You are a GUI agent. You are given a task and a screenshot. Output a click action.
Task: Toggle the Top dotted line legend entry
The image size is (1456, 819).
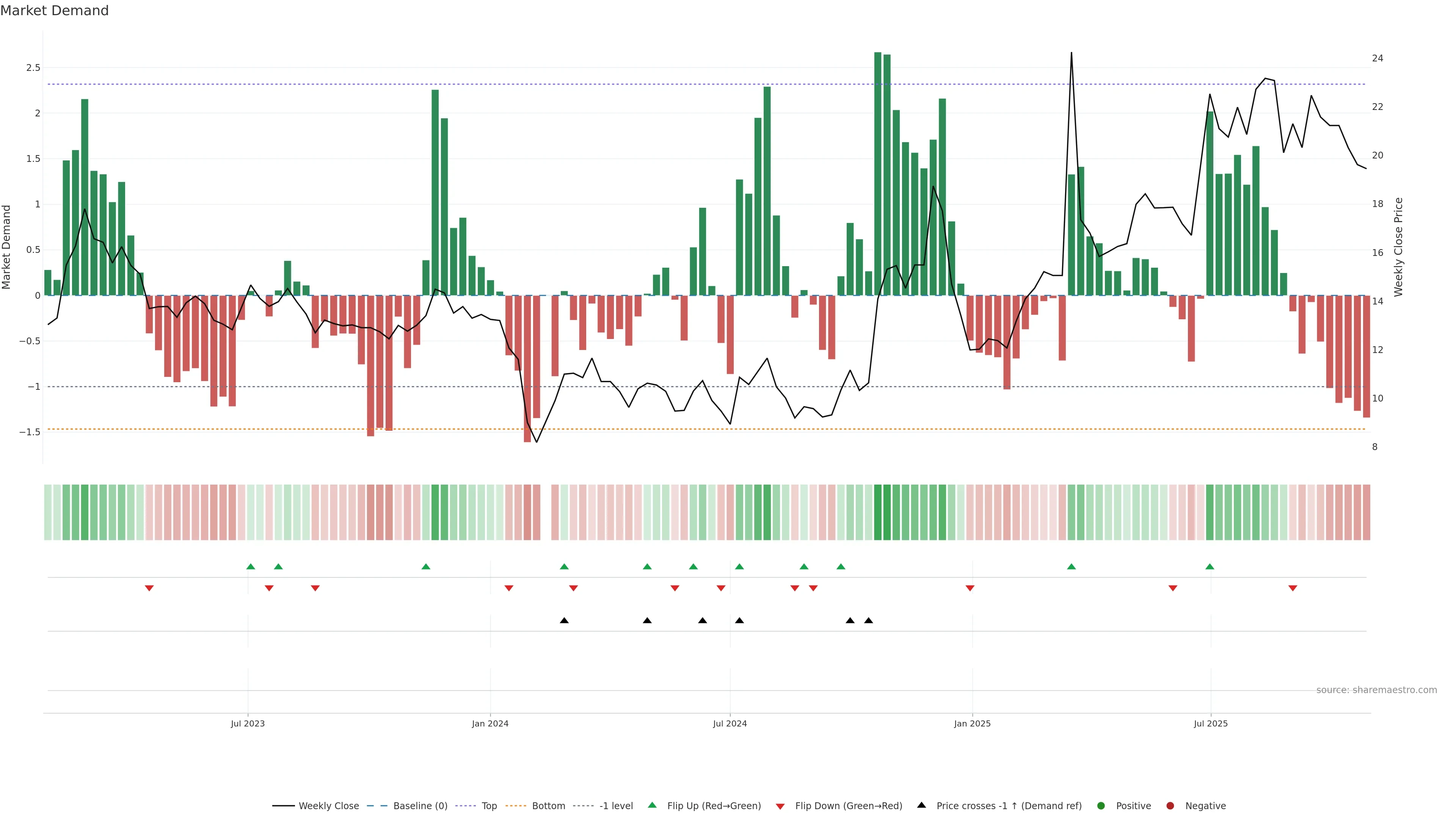489,805
